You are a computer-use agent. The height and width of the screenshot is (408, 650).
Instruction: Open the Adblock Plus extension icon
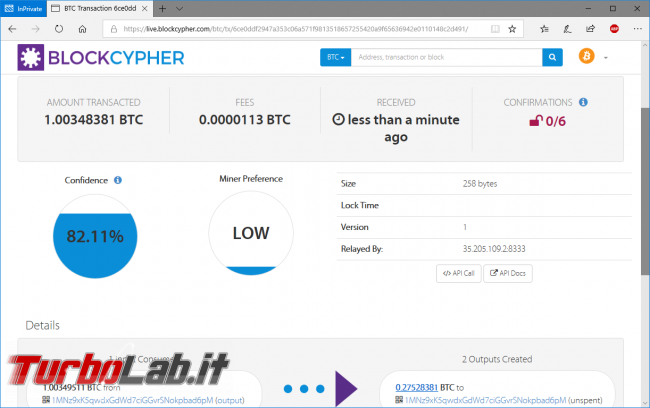[x=614, y=29]
